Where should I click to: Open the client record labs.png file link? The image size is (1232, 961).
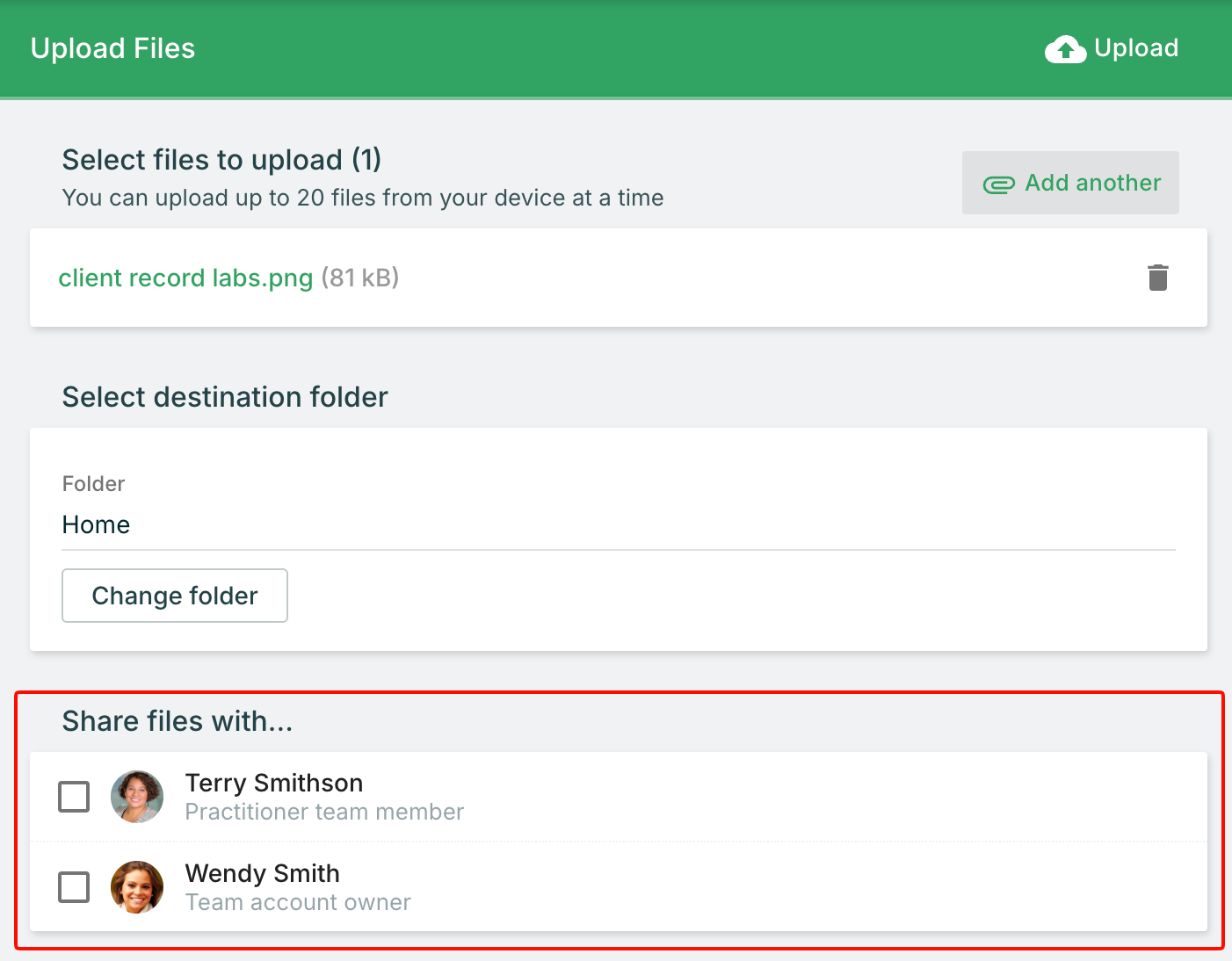click(185, 278)
